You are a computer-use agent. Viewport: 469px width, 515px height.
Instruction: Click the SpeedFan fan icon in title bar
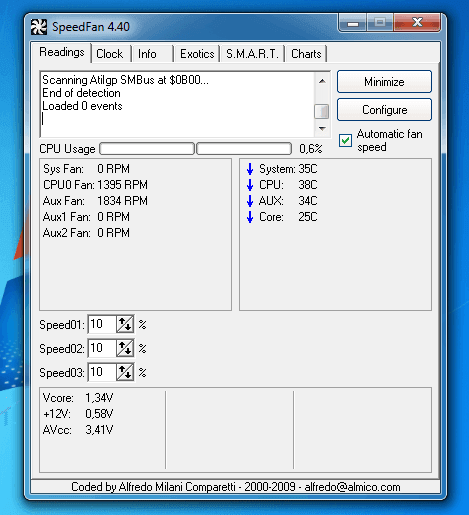(x=39, y=27)
